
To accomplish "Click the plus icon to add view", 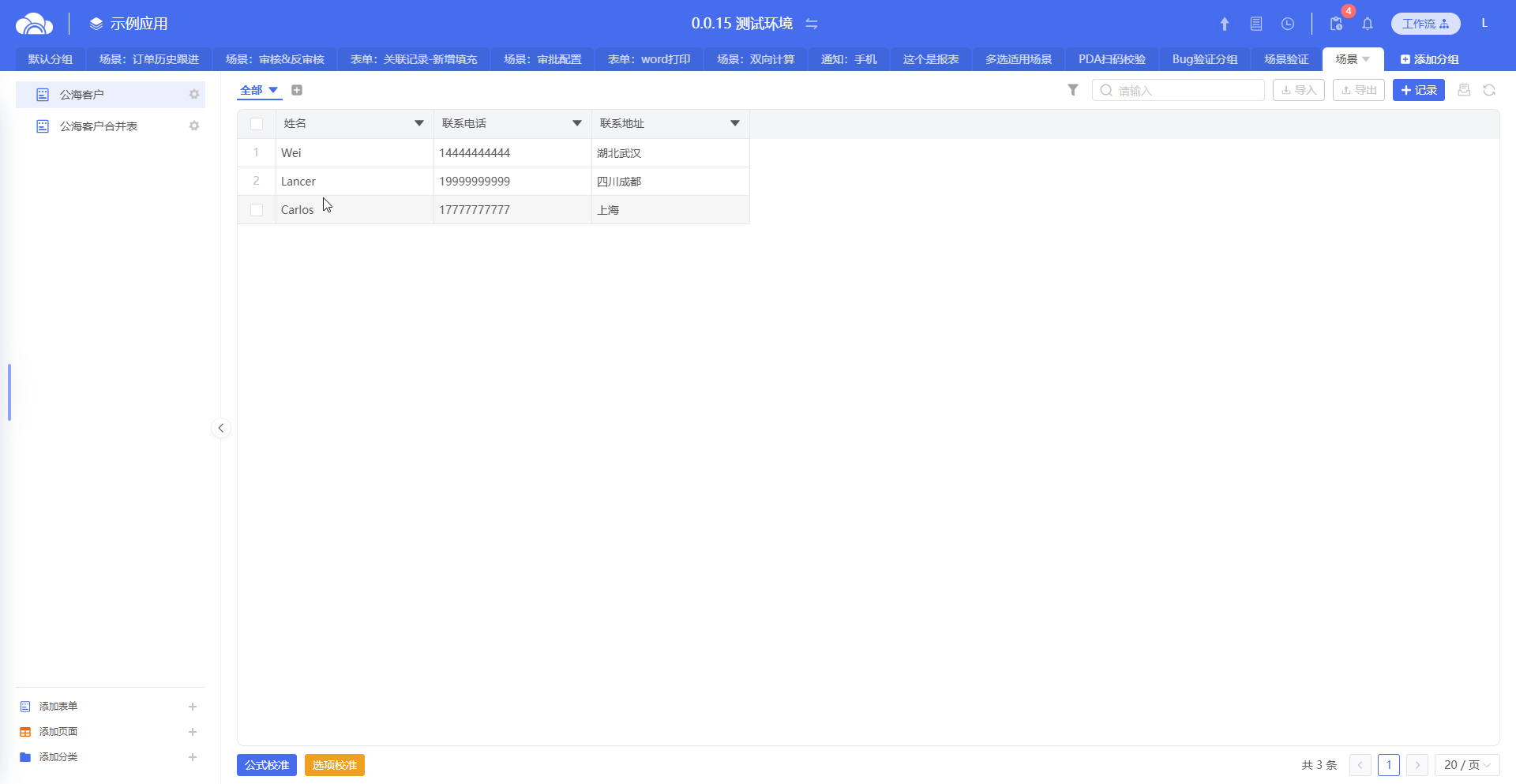I will pyautogui.click(x=297, y=90).
